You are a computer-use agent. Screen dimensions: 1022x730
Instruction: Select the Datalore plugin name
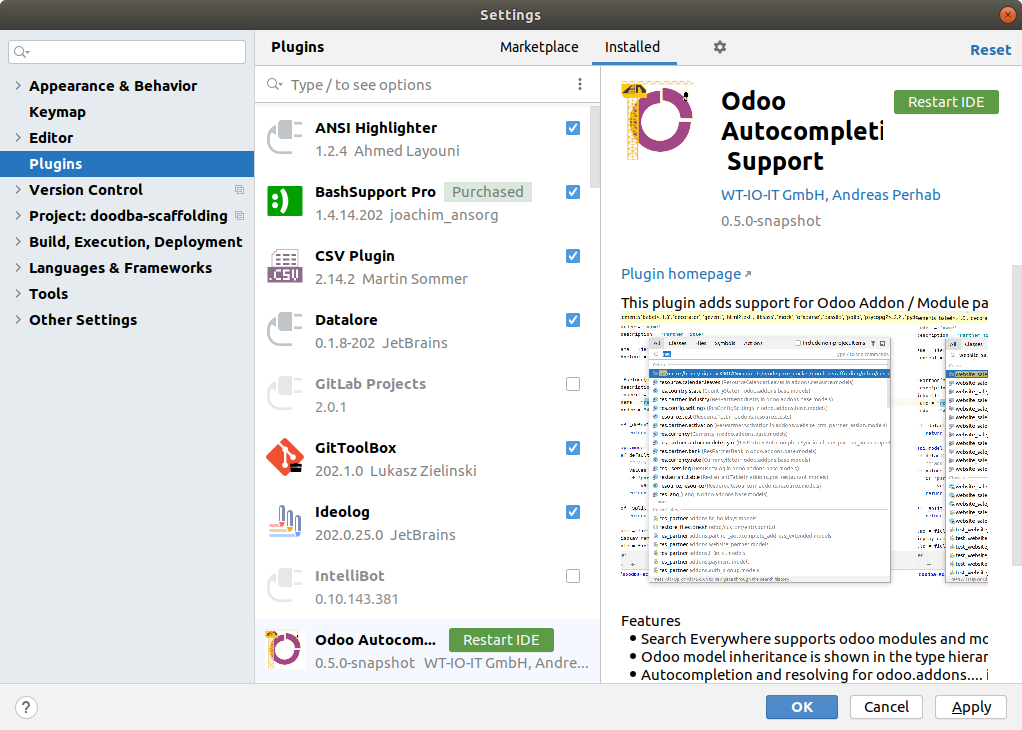(x=346, y=319)
